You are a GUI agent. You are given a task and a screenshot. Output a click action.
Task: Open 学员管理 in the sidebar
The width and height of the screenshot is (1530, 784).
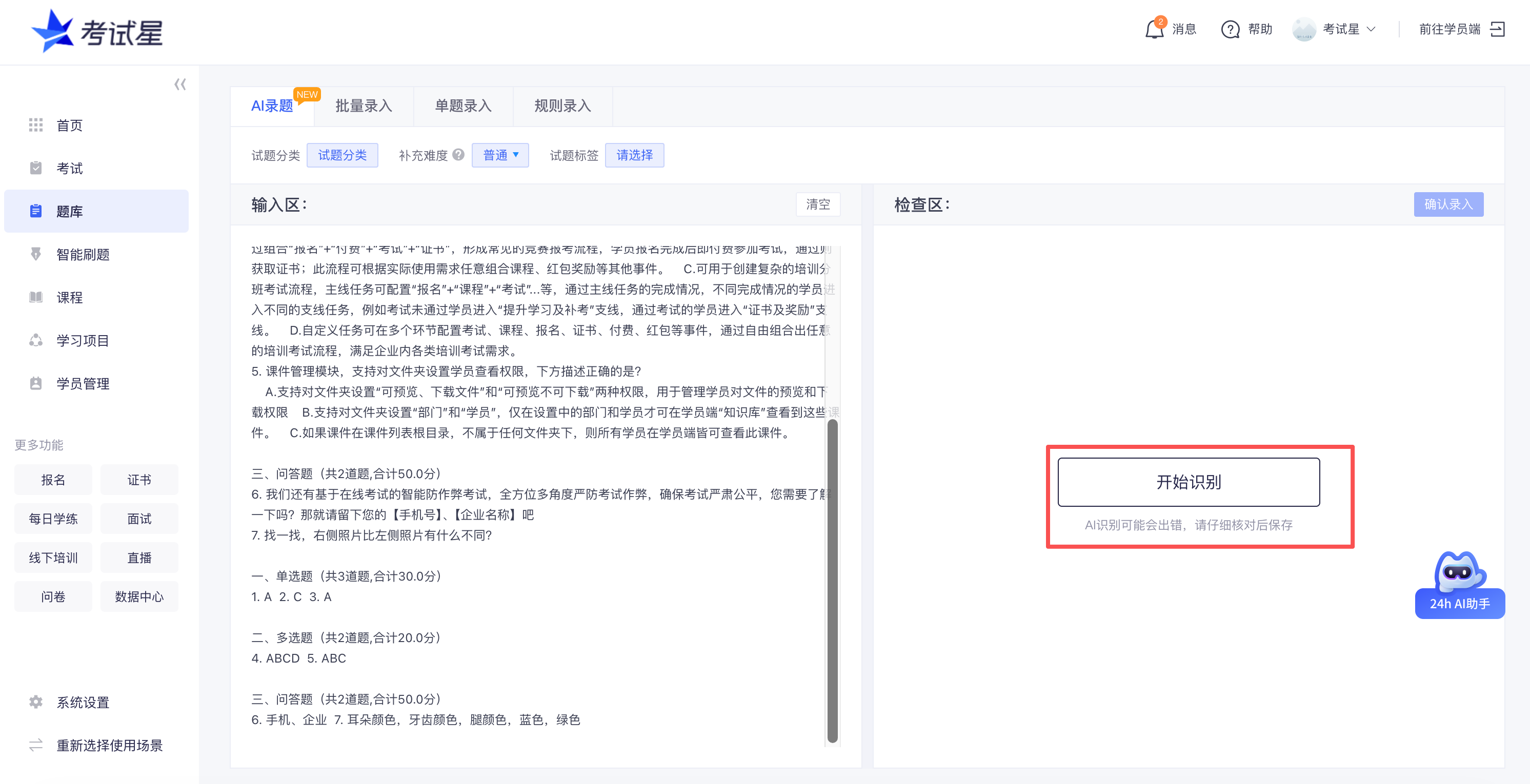pyautogui.click(x=36, y=383)
